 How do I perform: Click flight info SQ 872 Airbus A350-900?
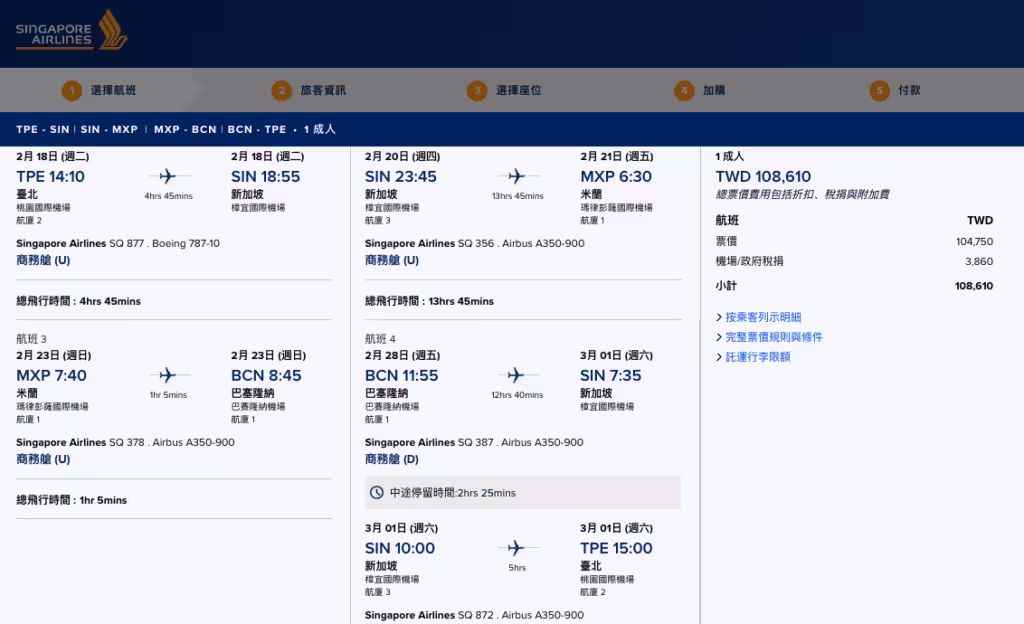click(x=474, y=615)
